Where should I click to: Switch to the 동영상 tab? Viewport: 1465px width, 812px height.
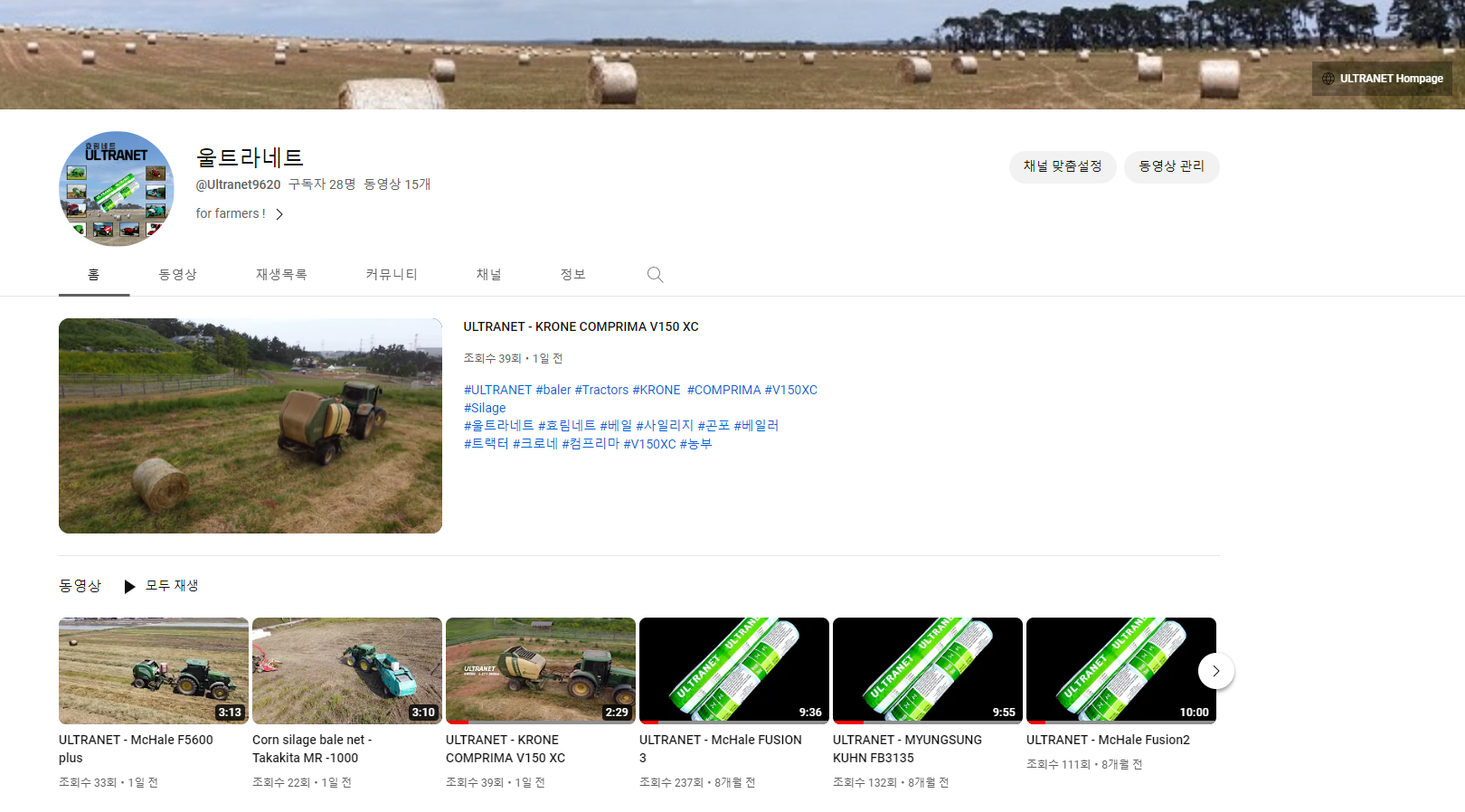[178, 275]
